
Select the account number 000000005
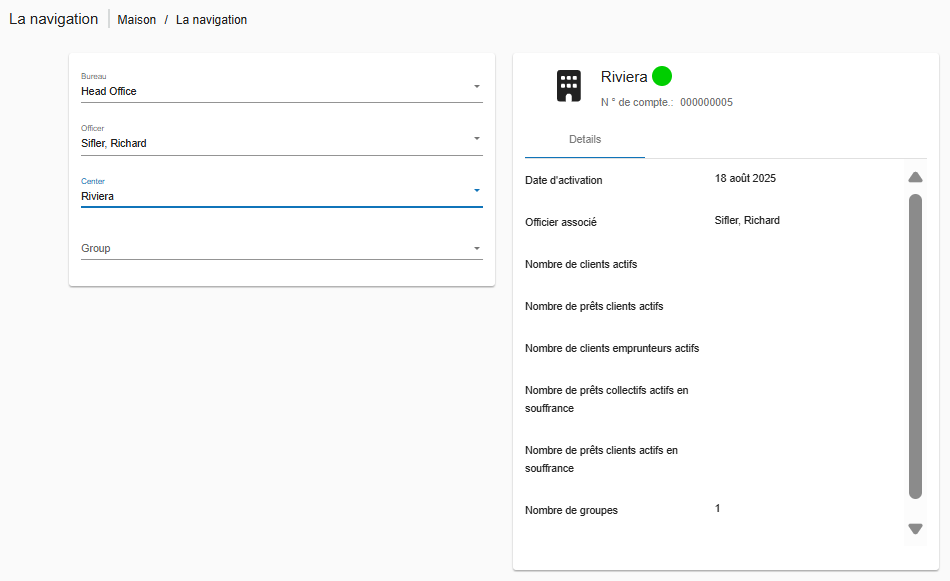coord(706,103)
